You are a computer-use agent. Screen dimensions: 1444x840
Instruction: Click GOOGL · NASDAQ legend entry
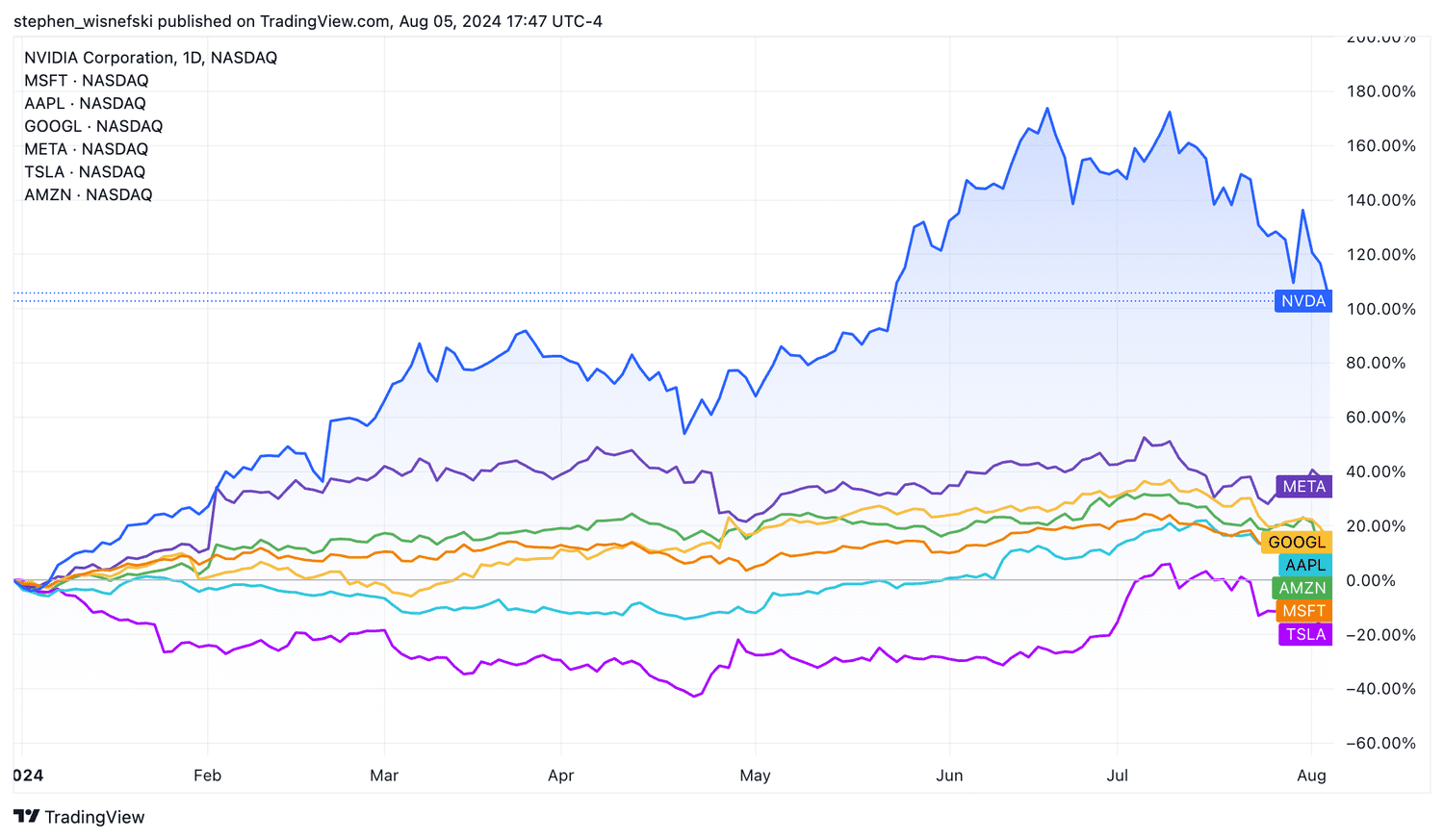pyautogui.click(x=93, y=126)
